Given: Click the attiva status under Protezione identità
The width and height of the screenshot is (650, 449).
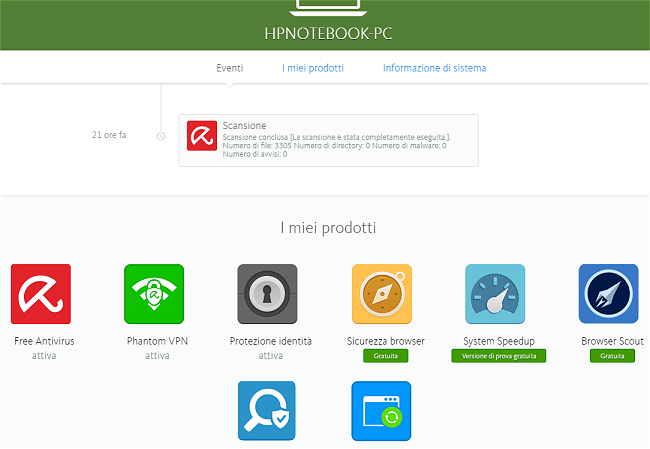Looking at the screenshot, I should (271, 356).
